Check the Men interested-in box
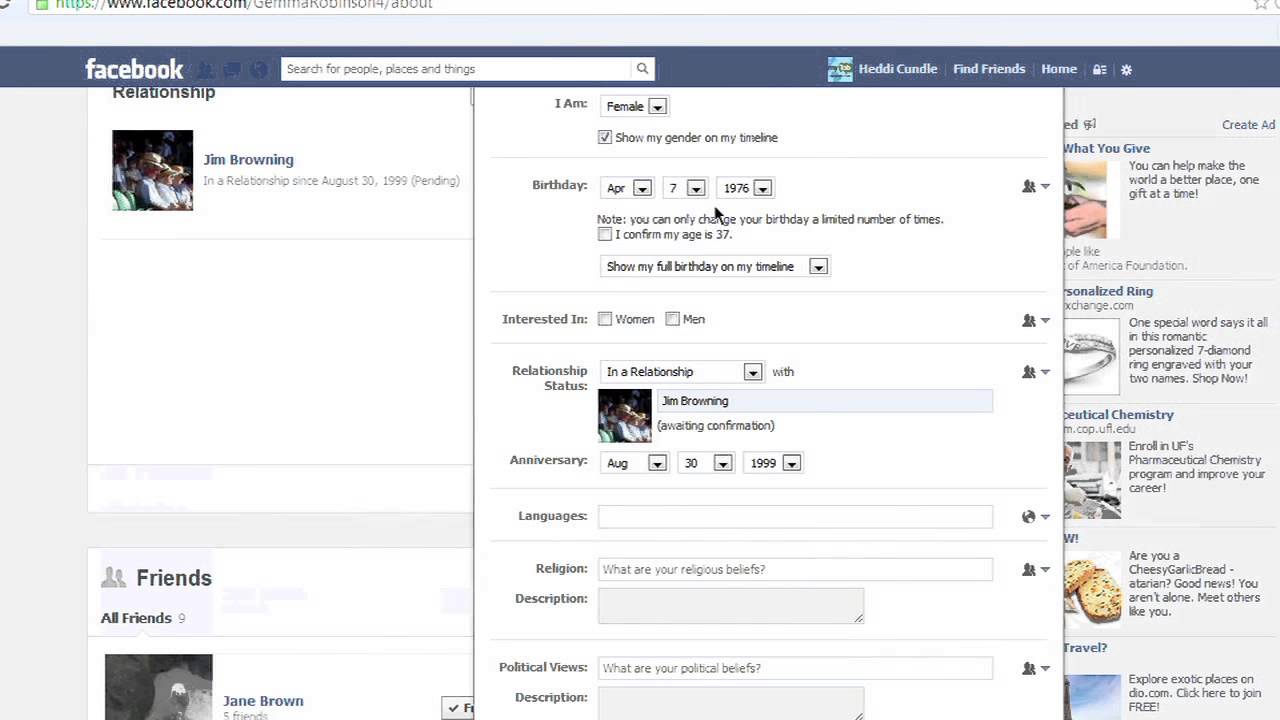This screenshot has width=1280, height=720. pyautogui.click(x=673, y=319)
